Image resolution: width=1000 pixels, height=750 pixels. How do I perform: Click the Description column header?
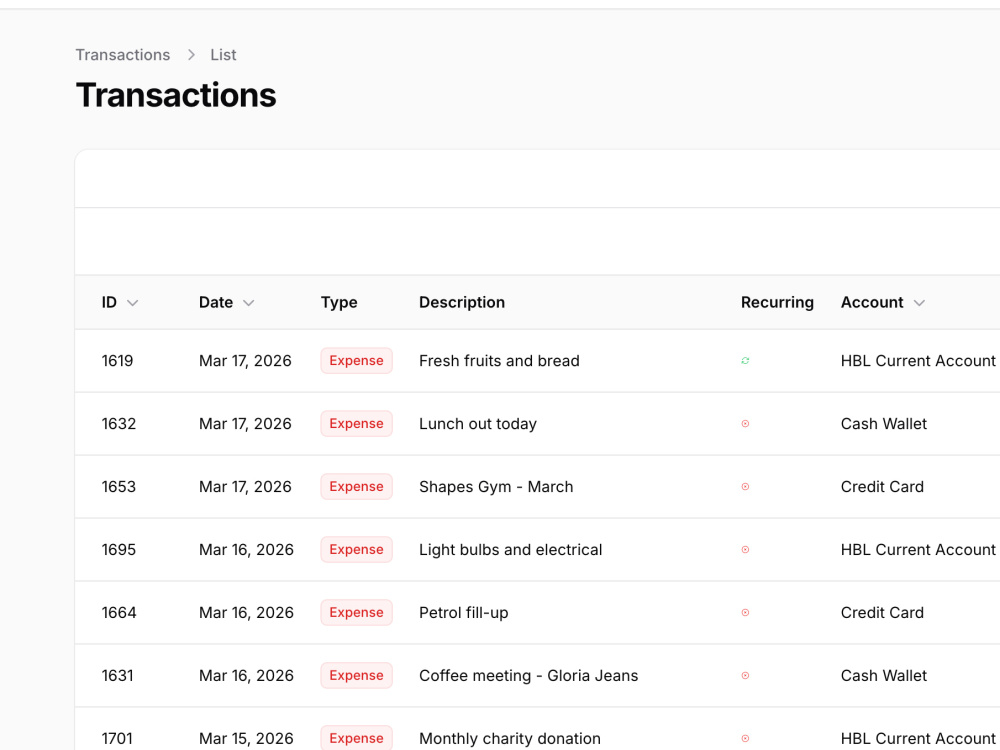[x=462, y=302]
